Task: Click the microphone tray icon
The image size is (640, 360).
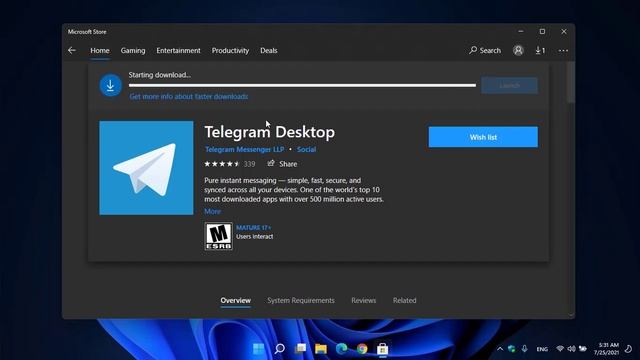Action: pos(524,349)
